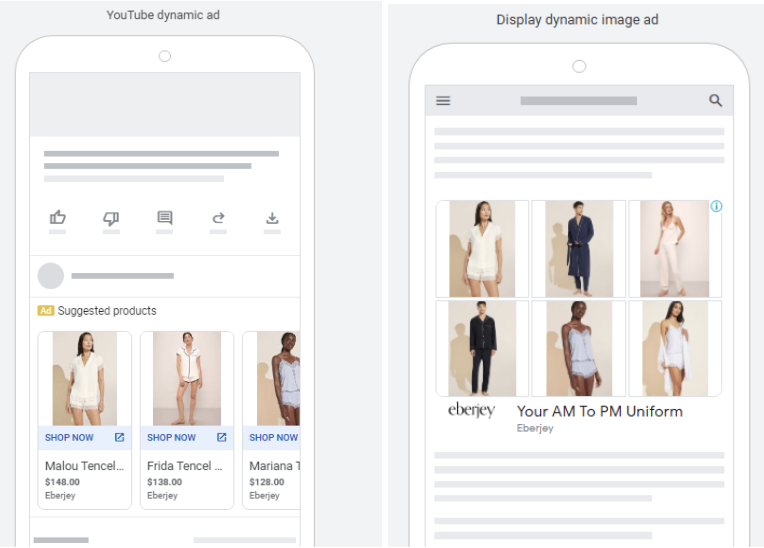
Task: Open hamburger menu in display ad phone
Action: pyautogui.click(x=443, y=101)
